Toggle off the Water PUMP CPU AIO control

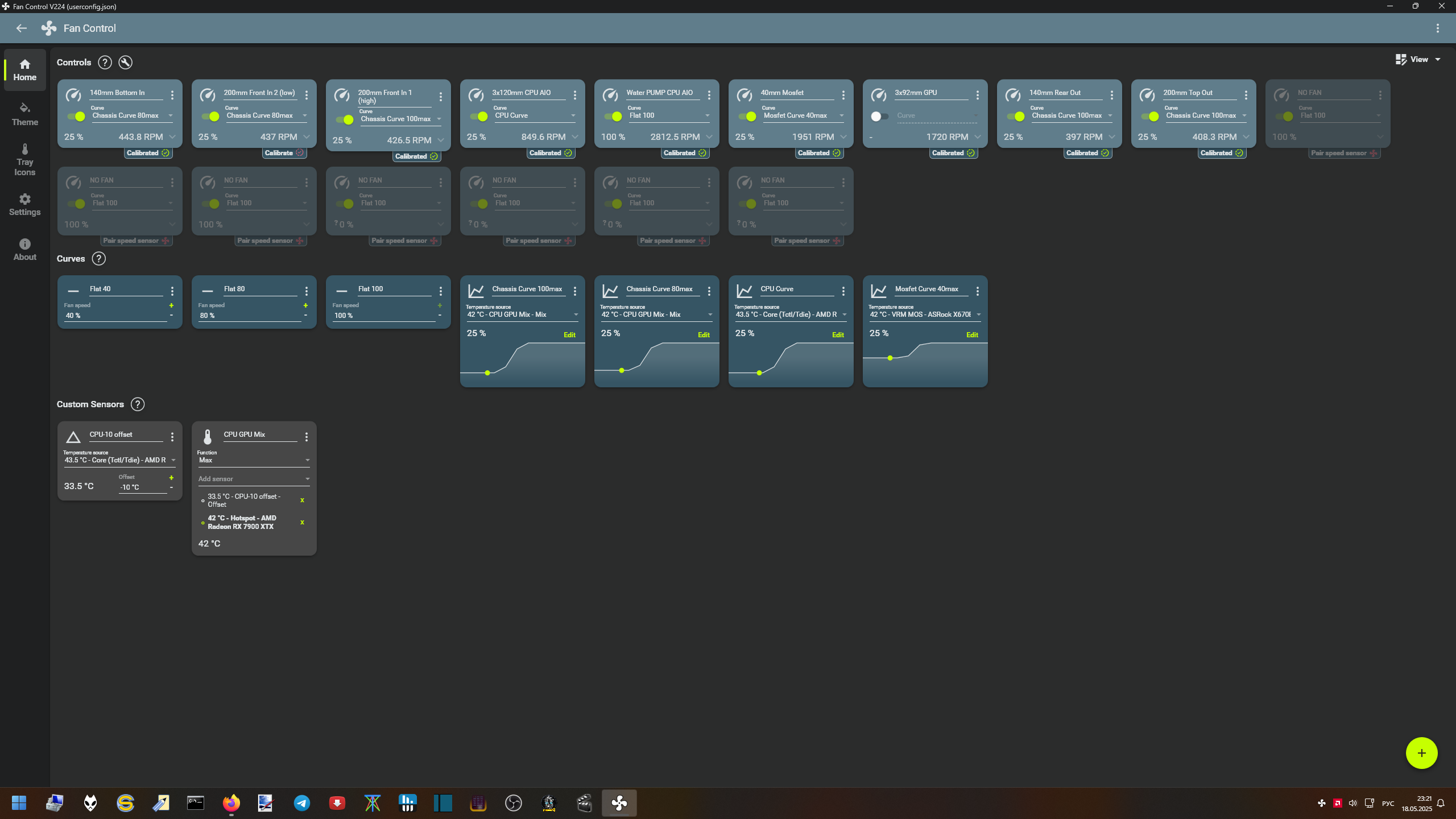point(613,116)
